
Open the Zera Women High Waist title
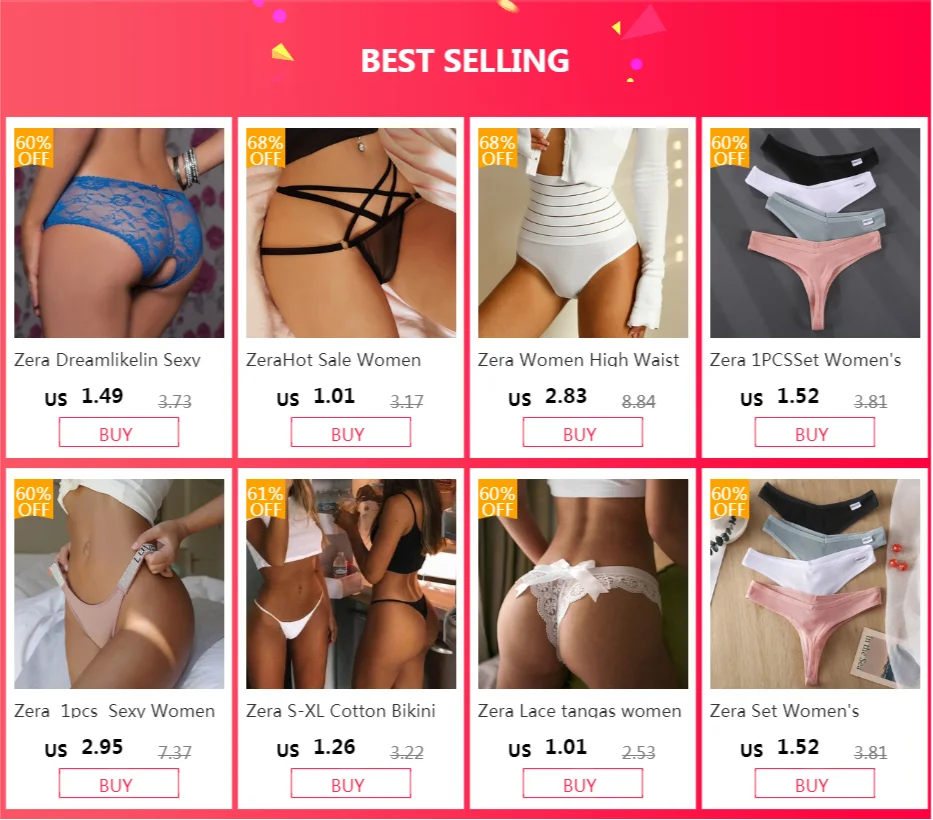pos(578,359)
